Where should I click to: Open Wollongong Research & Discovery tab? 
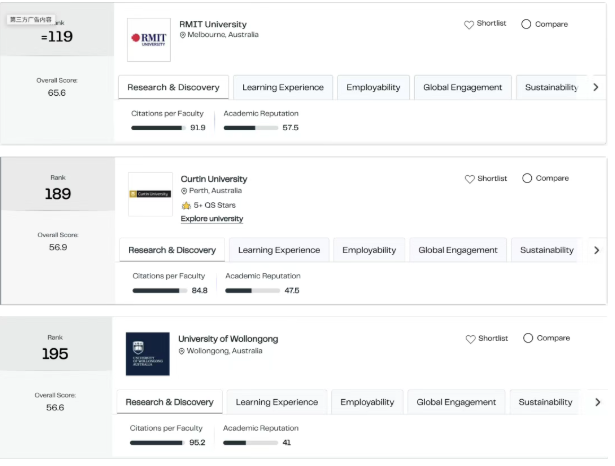pyautogui.click(x=169, y=402)
